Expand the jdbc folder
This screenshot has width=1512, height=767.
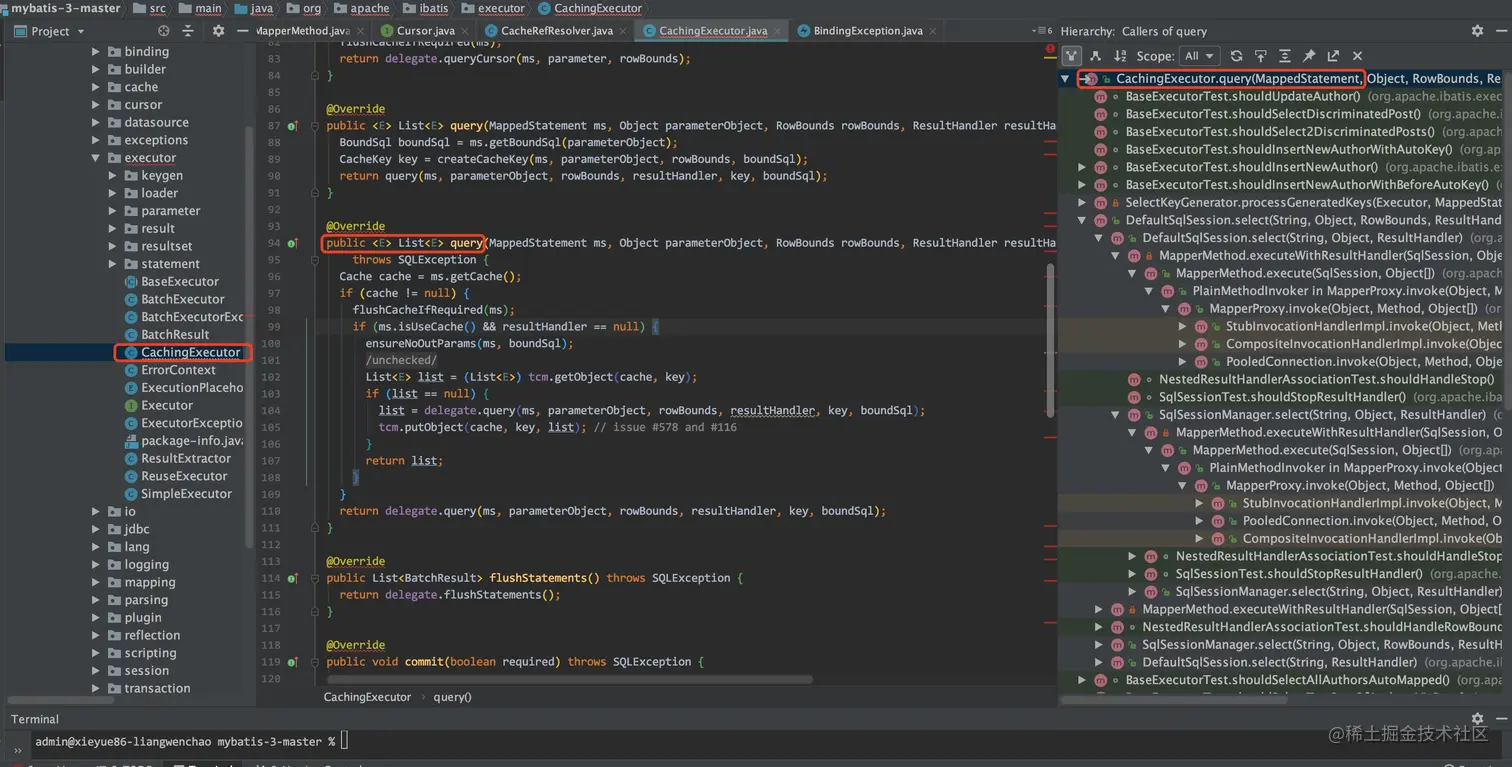click(96, 529)
